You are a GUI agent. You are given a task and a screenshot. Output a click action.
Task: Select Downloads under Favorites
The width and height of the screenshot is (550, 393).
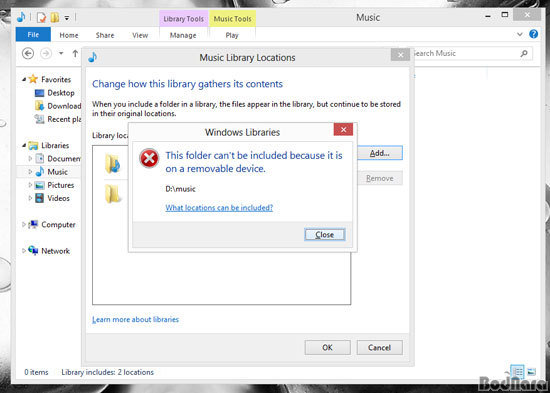pyautogui.click(x=64, y=106)
